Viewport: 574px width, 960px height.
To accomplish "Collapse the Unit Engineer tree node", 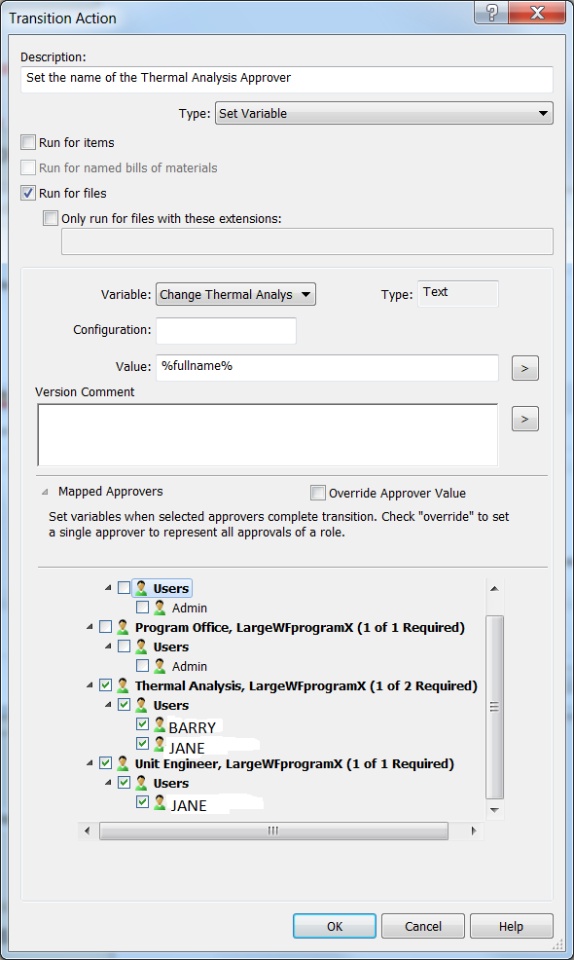I will click(89, 763).
